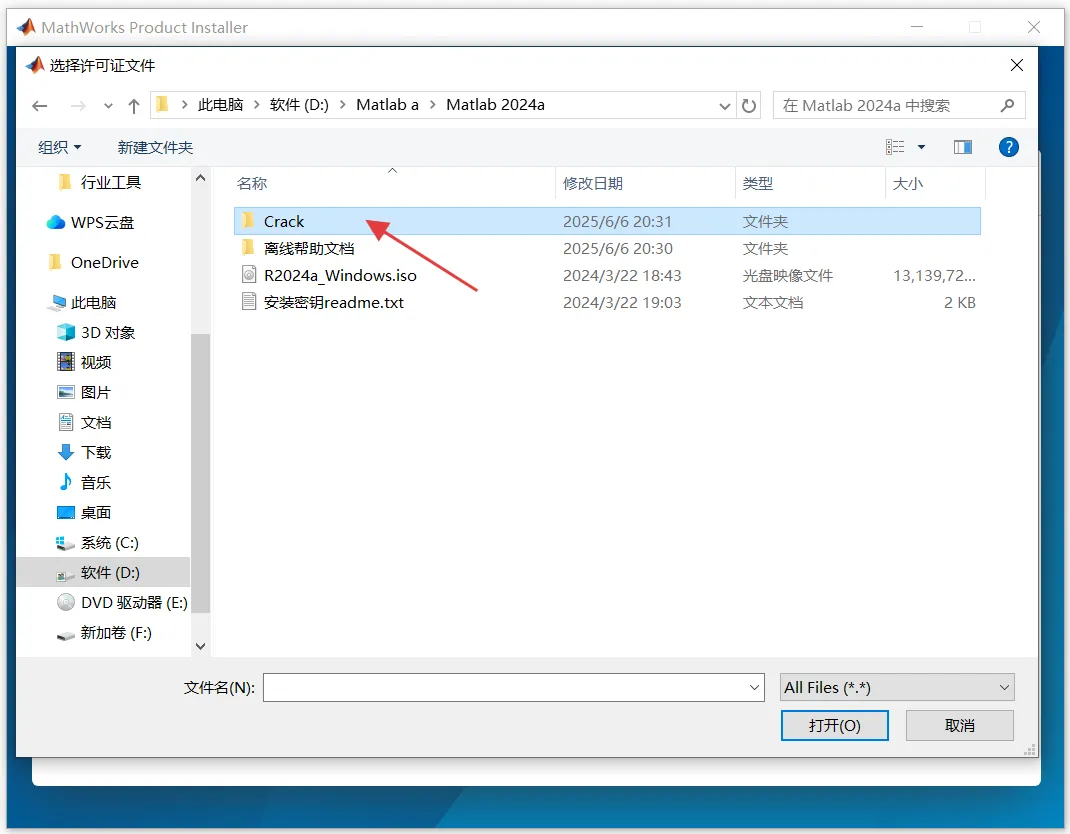The image size is (1070, 834).
Task: Select 安装密钥readme.txt file
Action: pos(607,302)
